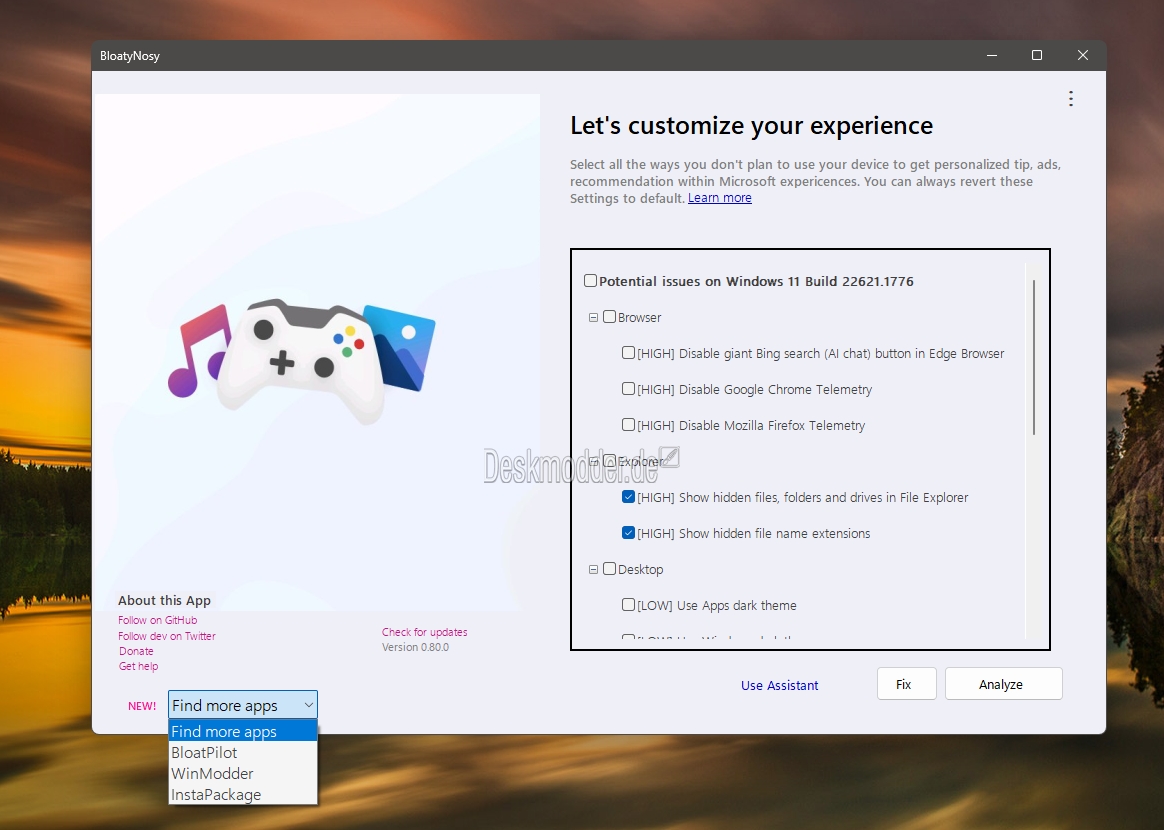Click the Analyze button
Image resolution: width=1164 pixels, height=830 pixels.
[1004, 684]
